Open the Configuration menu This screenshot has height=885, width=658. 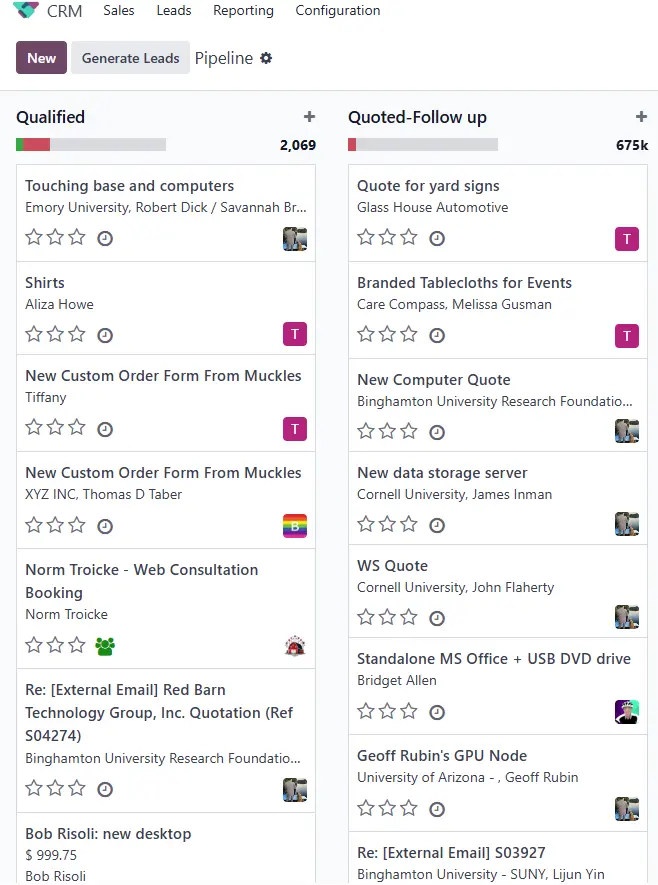(337, 10)
